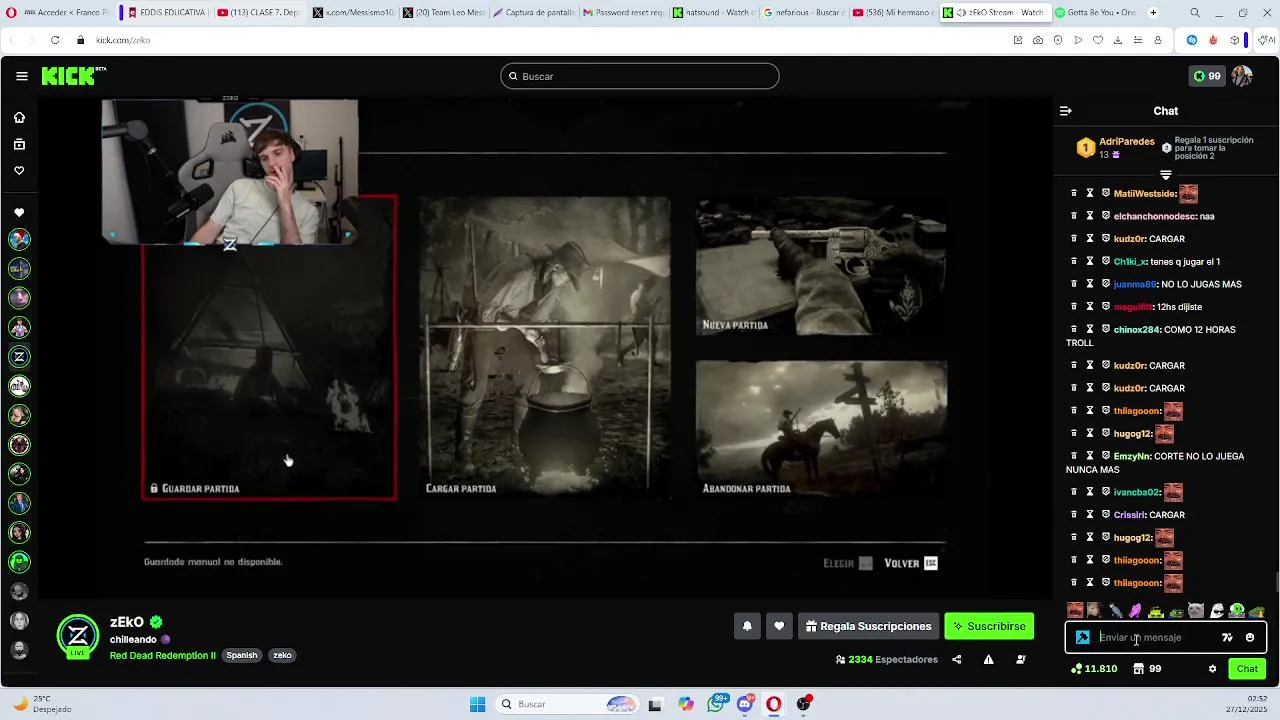Open the Browse icon in Kick sidebar
This screenshot has width=1280, height=720.
(x=19, y=145)
